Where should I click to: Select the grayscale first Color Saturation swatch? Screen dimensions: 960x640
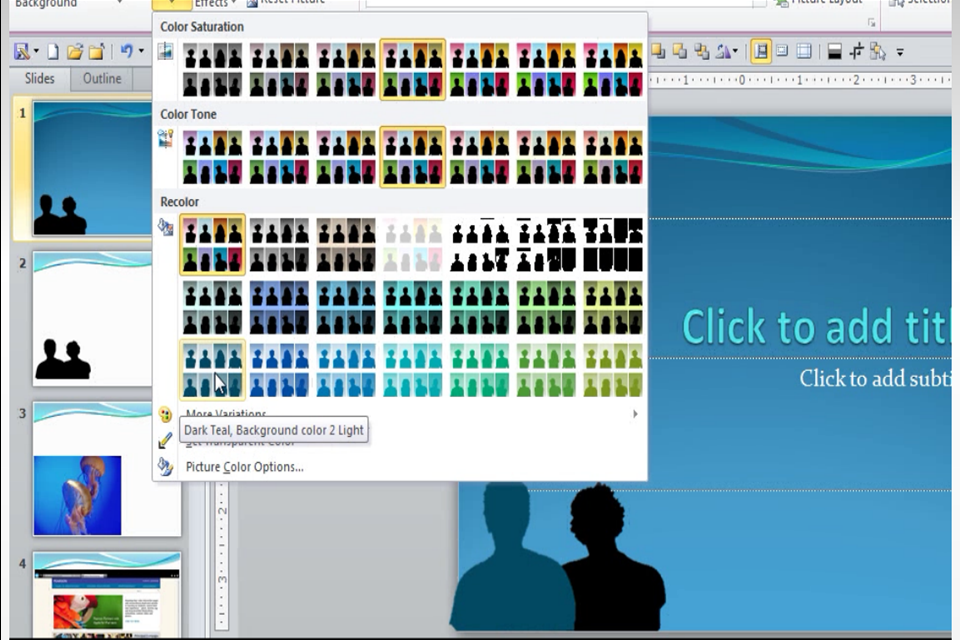tap(212, 70)
